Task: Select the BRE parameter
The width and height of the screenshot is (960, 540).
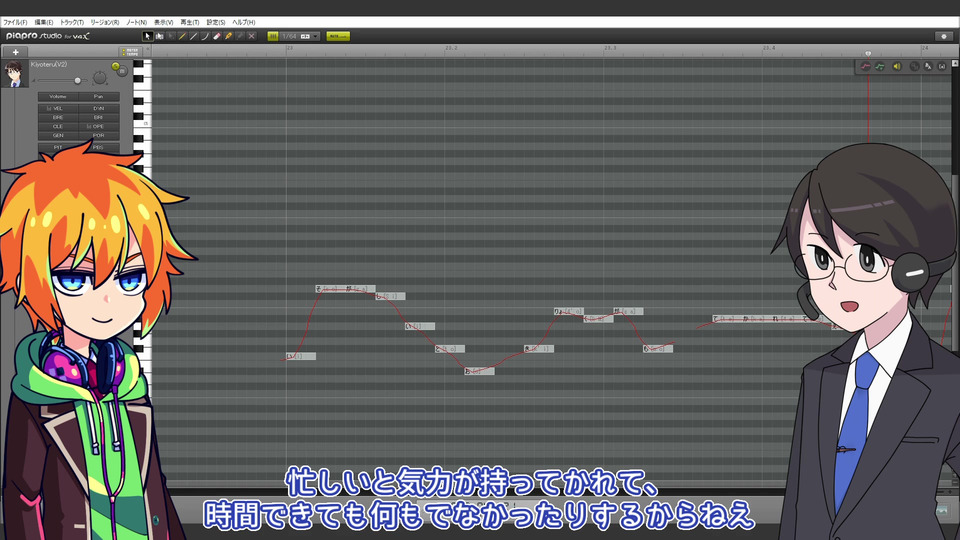Action: [58, 117]
